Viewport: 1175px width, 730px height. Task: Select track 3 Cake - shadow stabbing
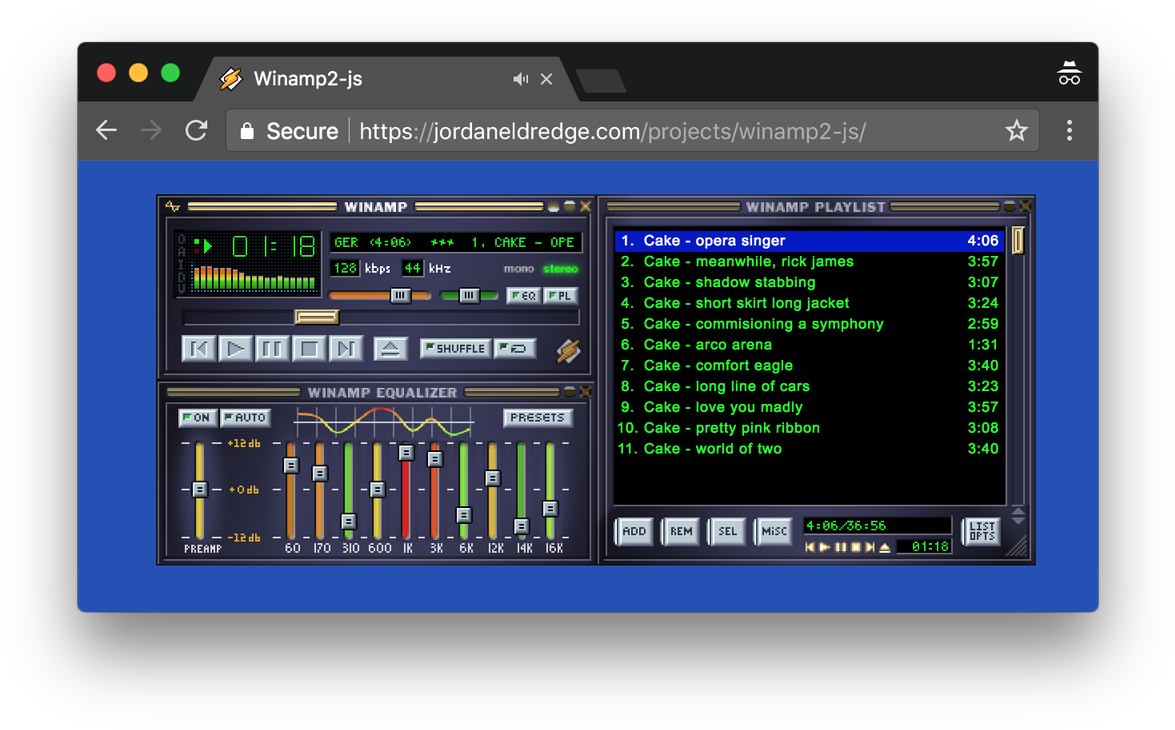(x=809, y=283)
